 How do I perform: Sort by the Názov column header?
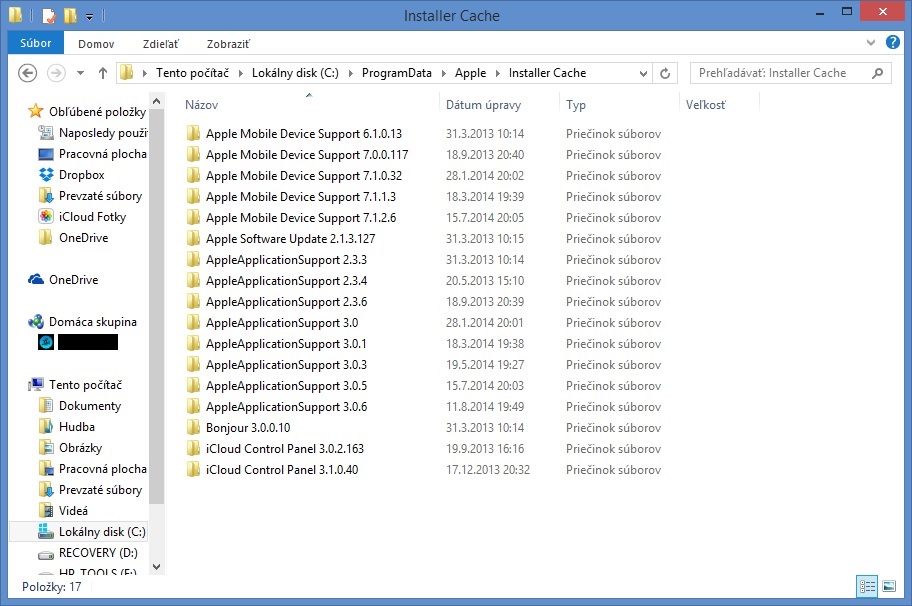click(201, 105)
